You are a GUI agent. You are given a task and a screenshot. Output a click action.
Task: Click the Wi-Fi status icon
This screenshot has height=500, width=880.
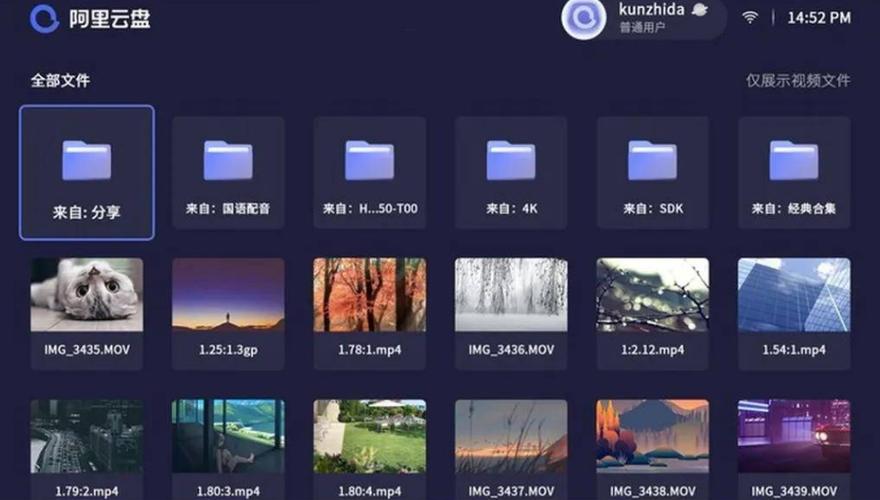click(749, 17)
